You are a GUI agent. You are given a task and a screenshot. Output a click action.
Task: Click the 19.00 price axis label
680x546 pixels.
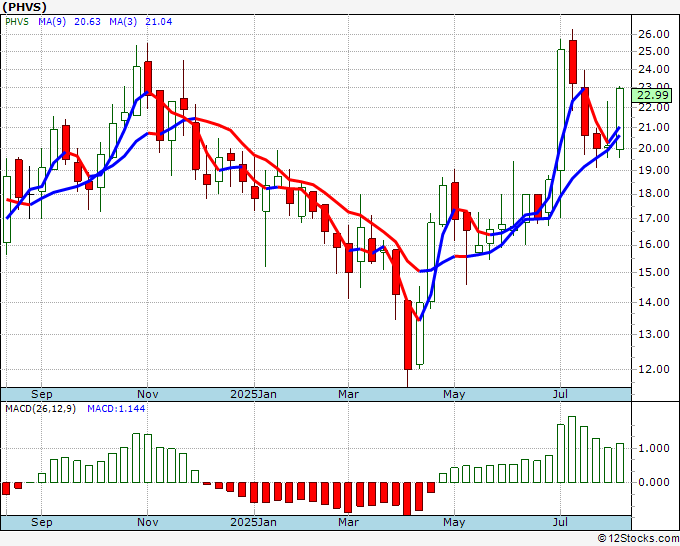[x=654, y=170]
